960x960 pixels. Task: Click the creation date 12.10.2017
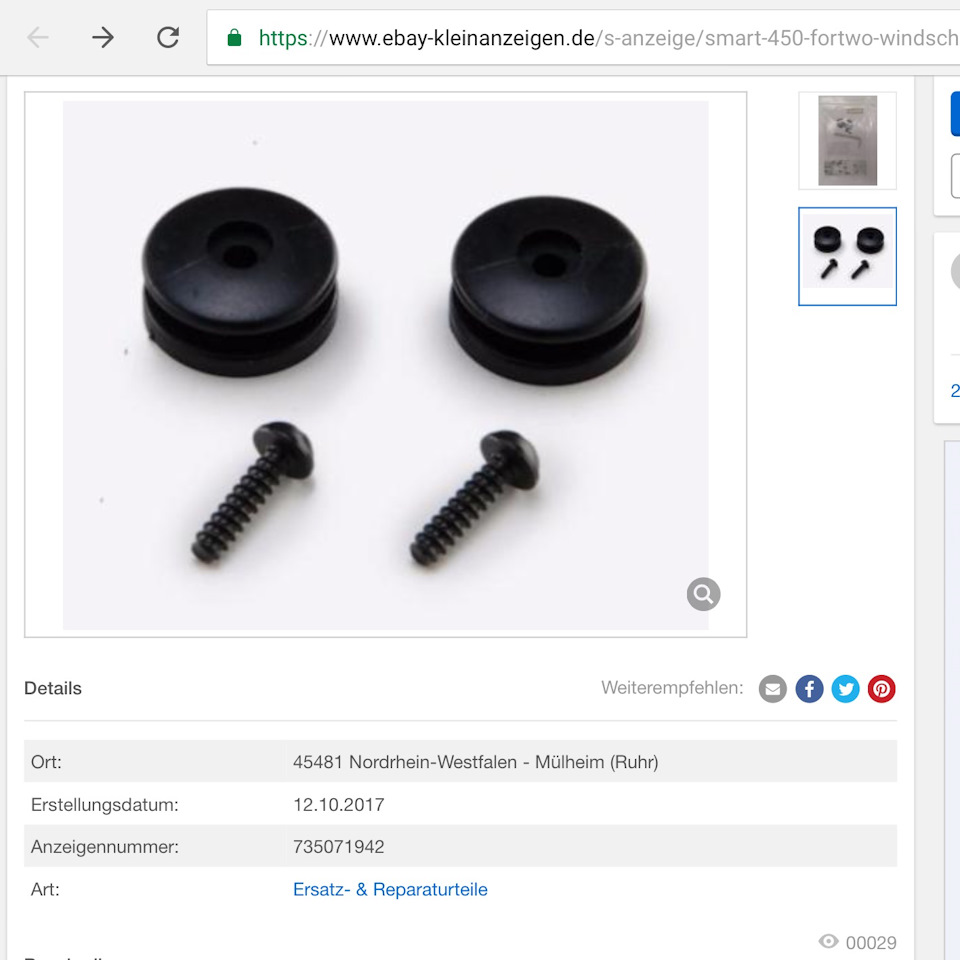coord(339,804)
